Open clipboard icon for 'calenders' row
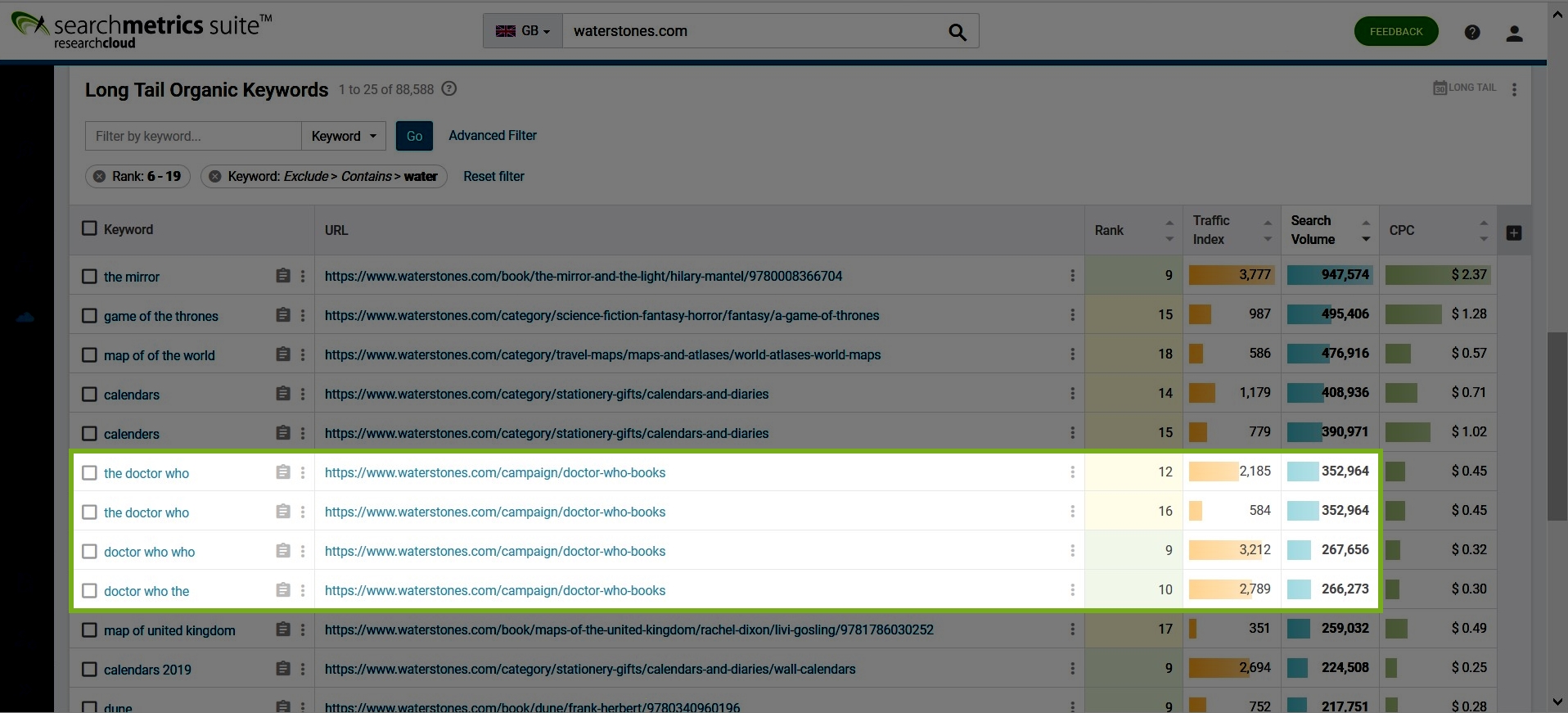Viewport: 1568px width, 713px height. [x=283, y=433]
